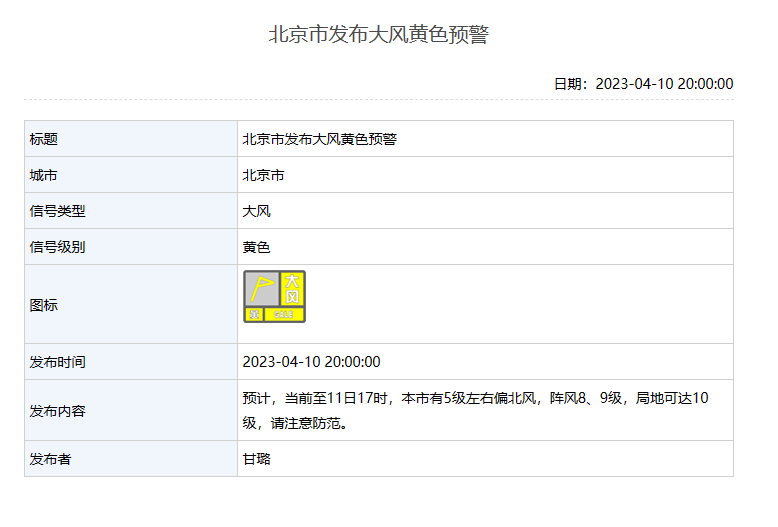
Task: Select the 信号类型 row label
Action: (58, 211)
